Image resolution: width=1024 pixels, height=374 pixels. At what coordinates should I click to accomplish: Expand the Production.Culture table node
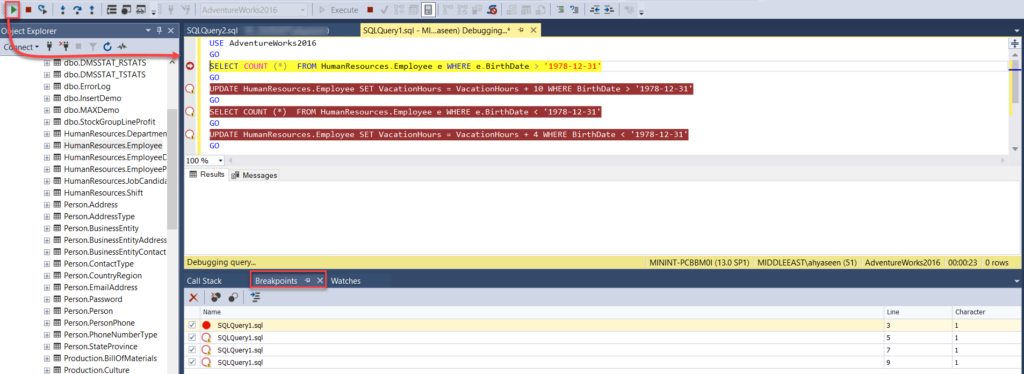point(47,371)
